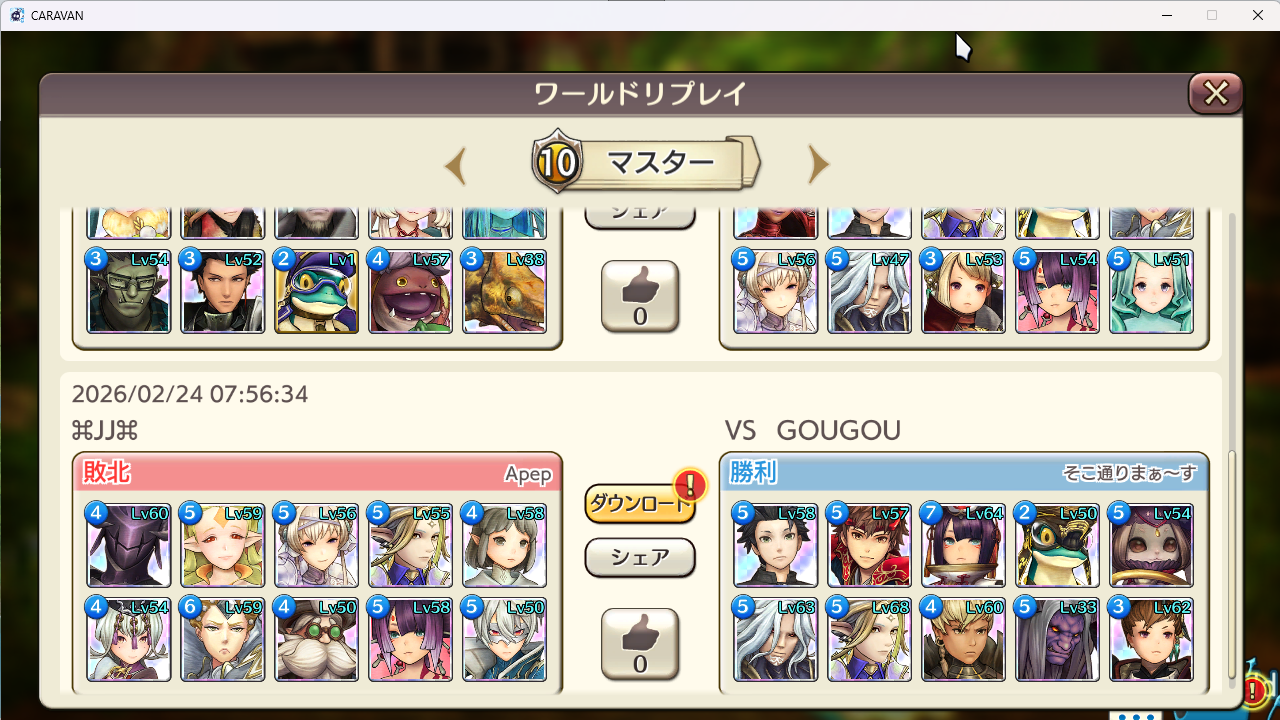Select the dark armored knight Lv60 unit
This screenshot has width=1280, height=720.
click(x=129, y=545)
